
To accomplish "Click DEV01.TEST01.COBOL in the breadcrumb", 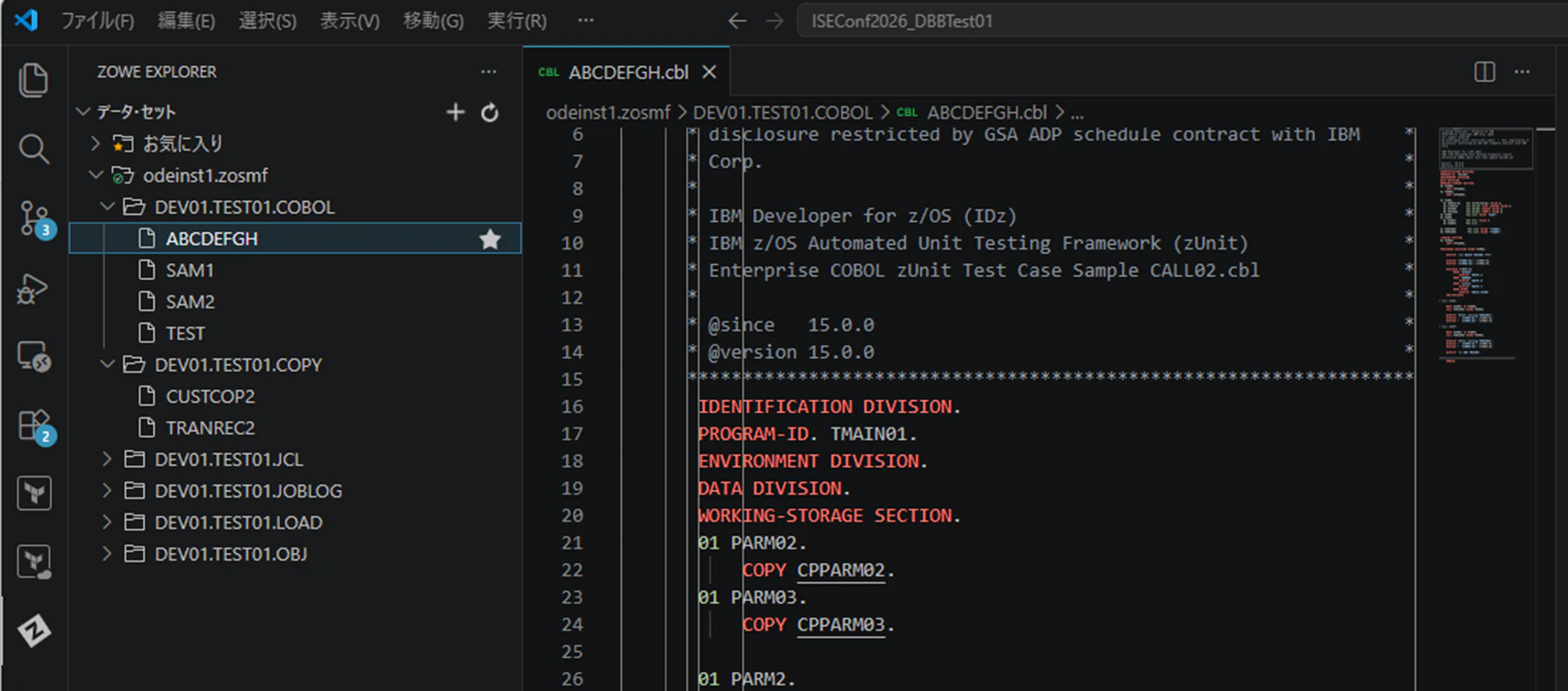I will point(783,113).
